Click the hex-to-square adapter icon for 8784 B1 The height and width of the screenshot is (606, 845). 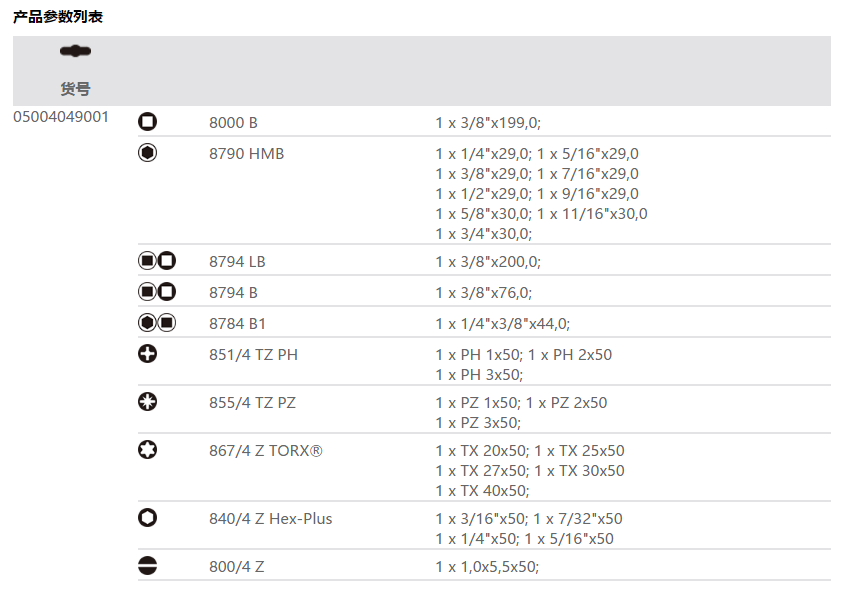tap(157, 323)
